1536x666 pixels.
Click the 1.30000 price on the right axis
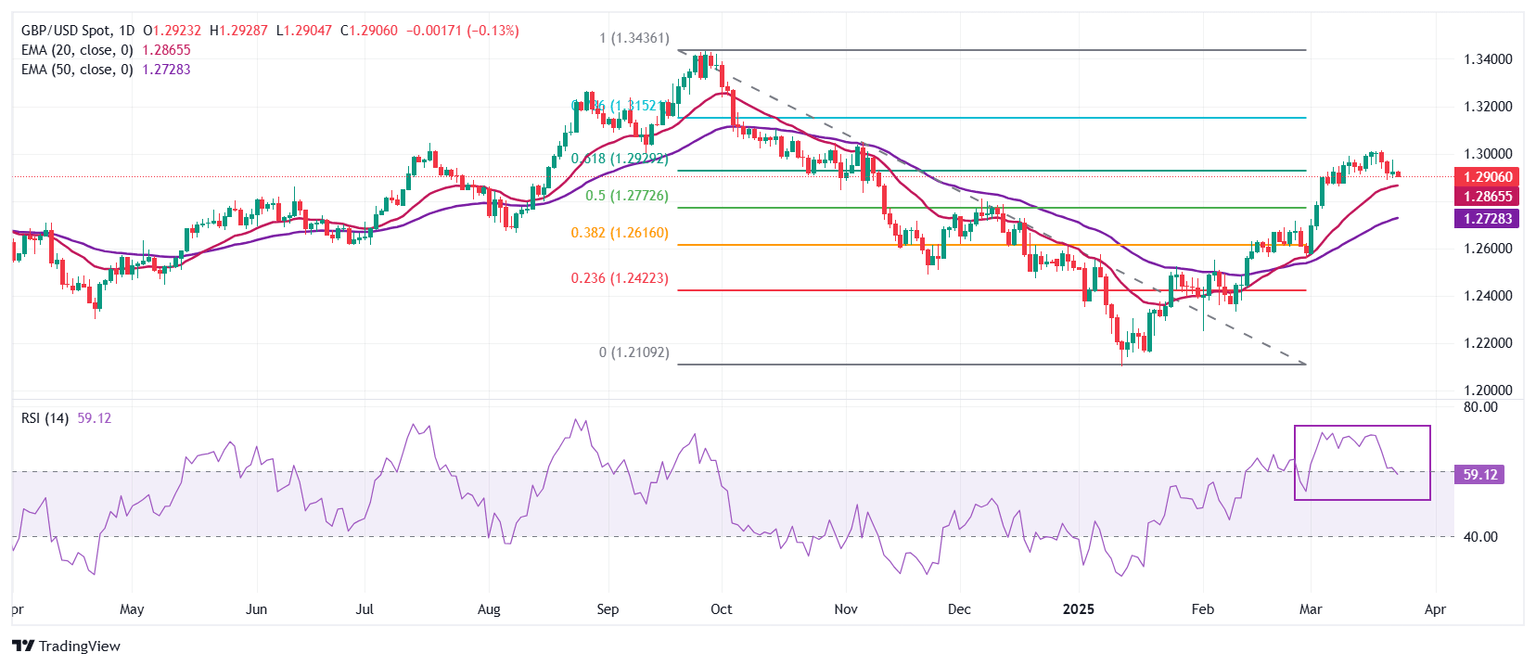pos(1489,154)
